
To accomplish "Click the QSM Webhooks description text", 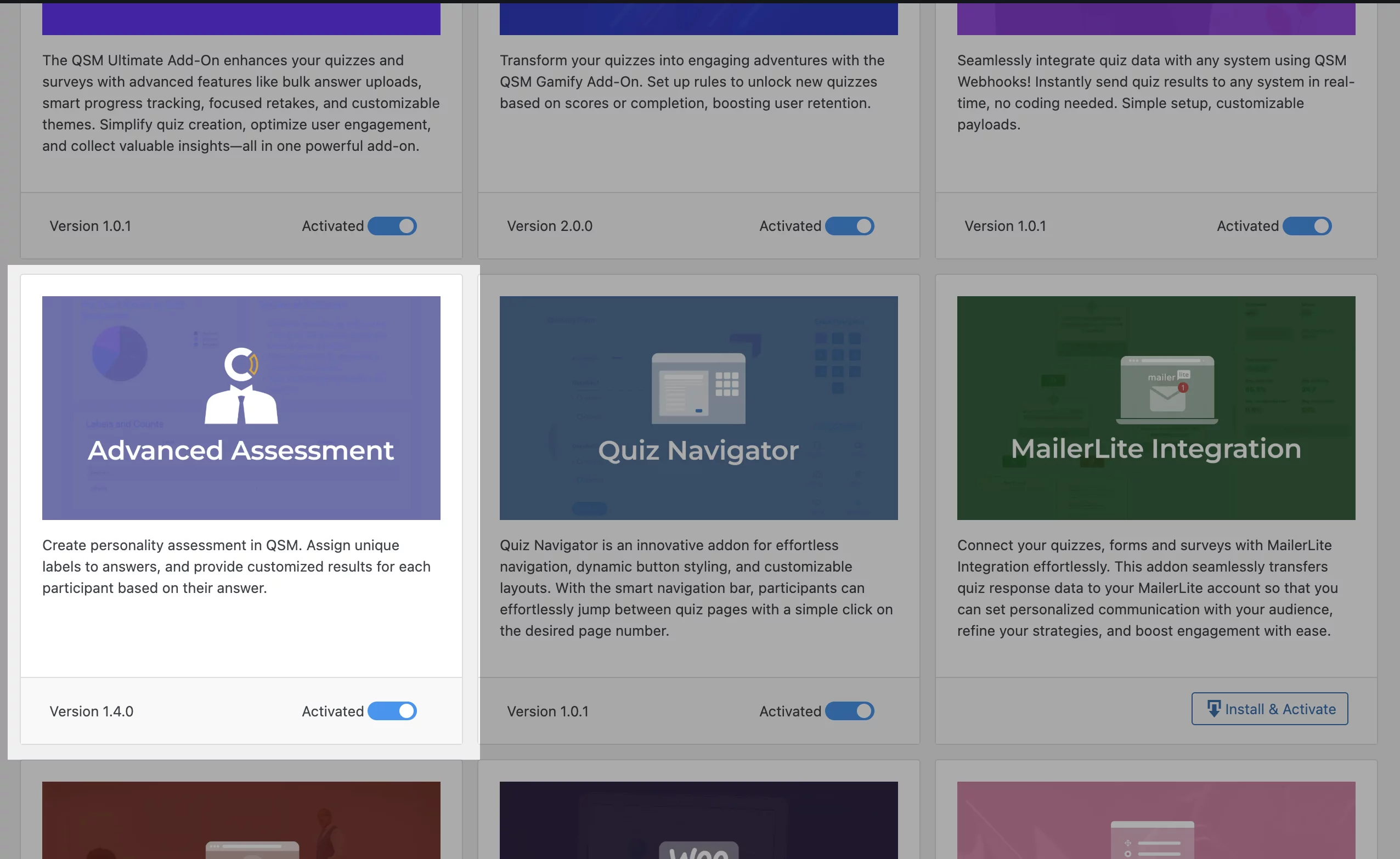I will point(1156,92).
